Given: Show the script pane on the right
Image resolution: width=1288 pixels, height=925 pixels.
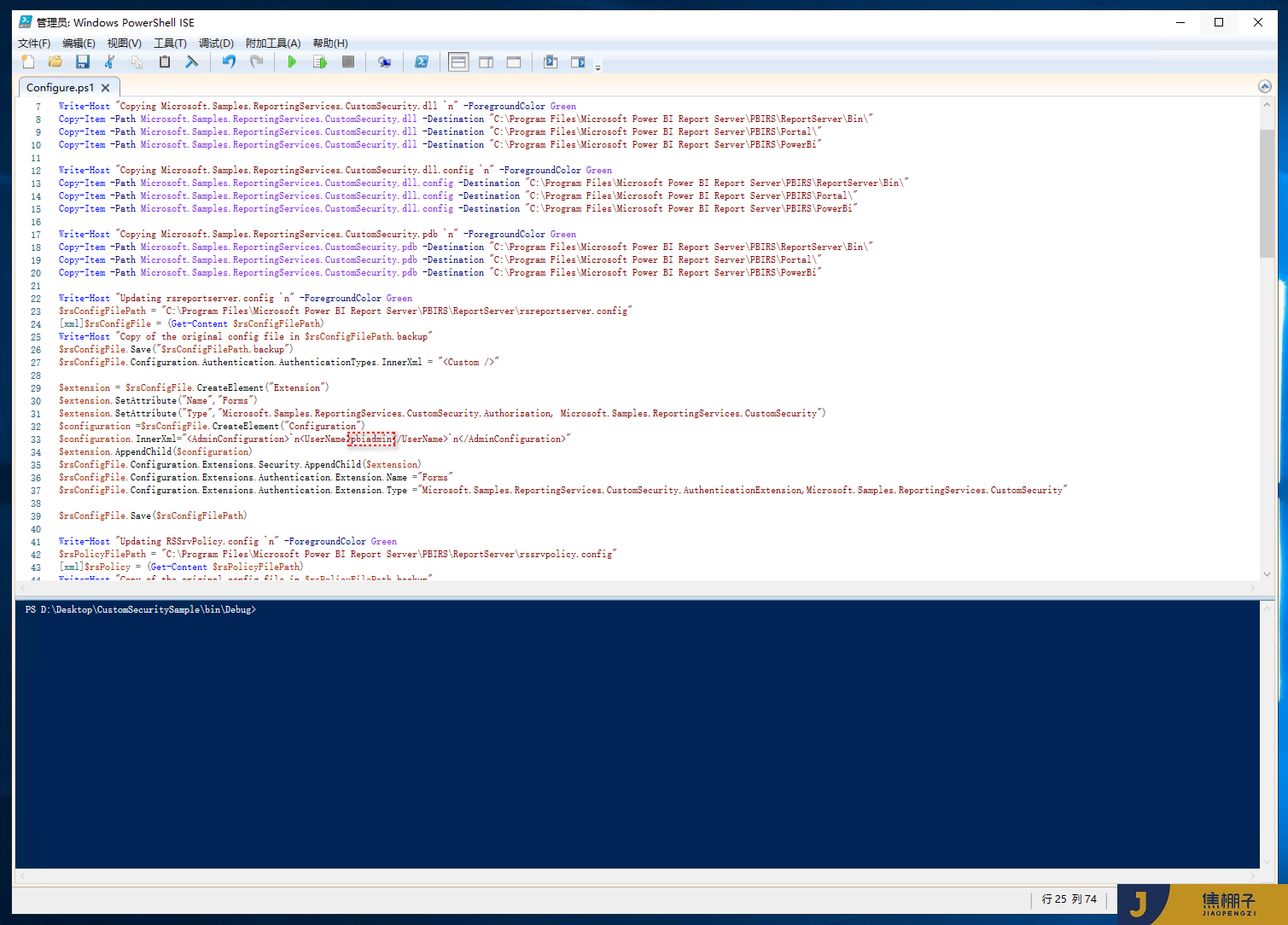Looking at the screenshot, I should (486, 61).
